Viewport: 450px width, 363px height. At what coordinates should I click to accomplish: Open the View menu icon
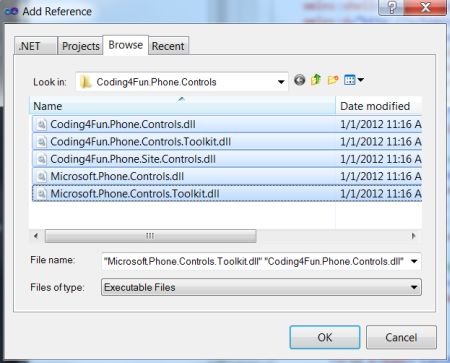click(350, 80)
